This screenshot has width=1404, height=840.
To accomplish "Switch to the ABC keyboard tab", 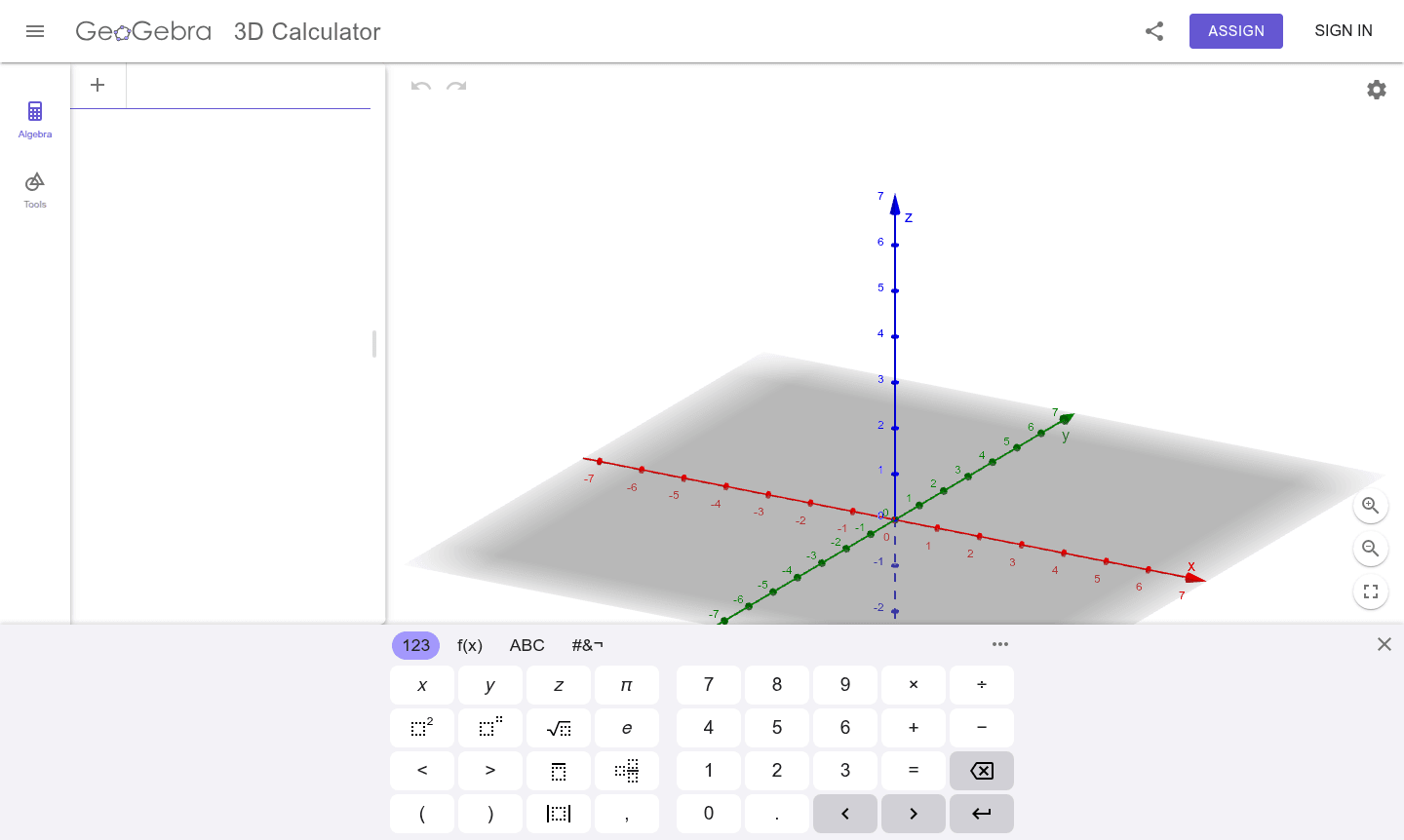I will coord(527,645).
